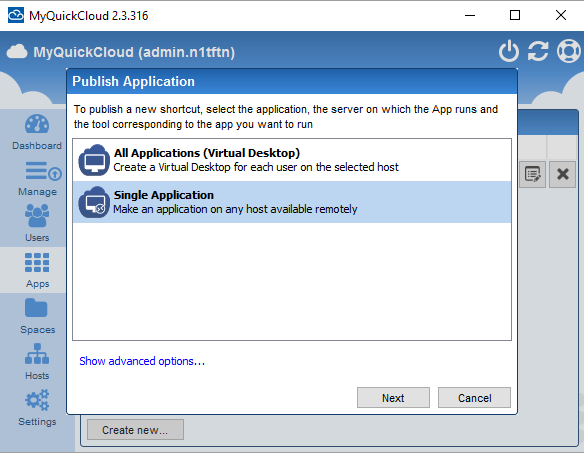
Task: Click the MyQuickCloud title bar app icon
Action: click(16, 15)
